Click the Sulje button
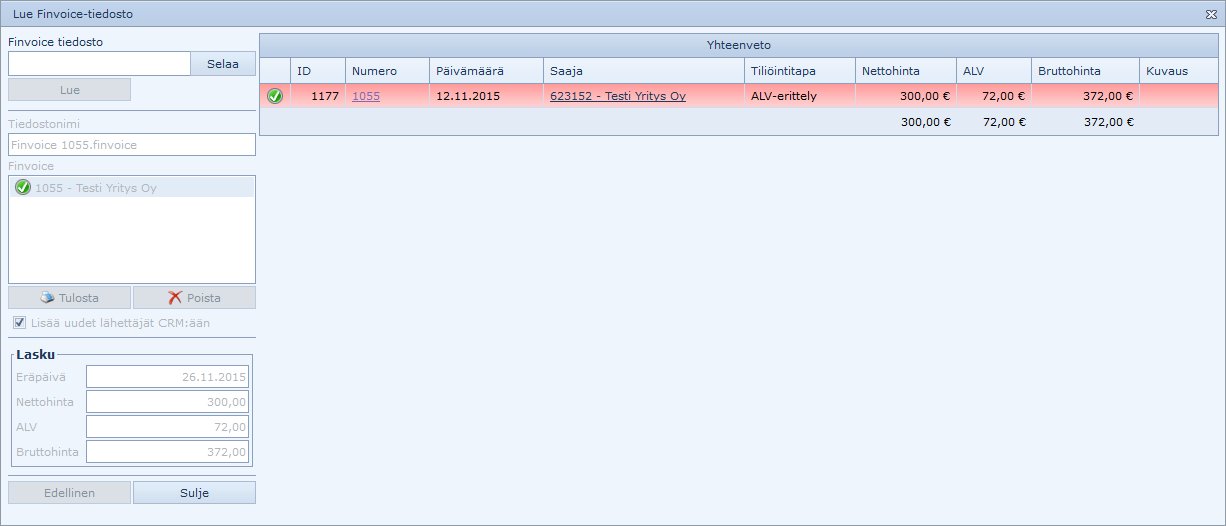Screen dimensions: 1226x526 pos(194,493)
